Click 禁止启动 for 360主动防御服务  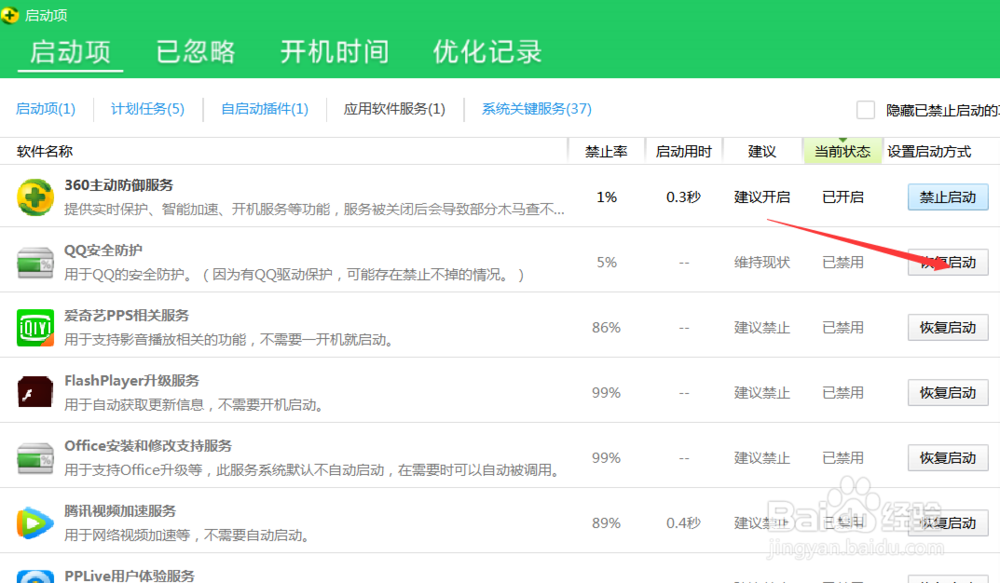pos(947,197)
